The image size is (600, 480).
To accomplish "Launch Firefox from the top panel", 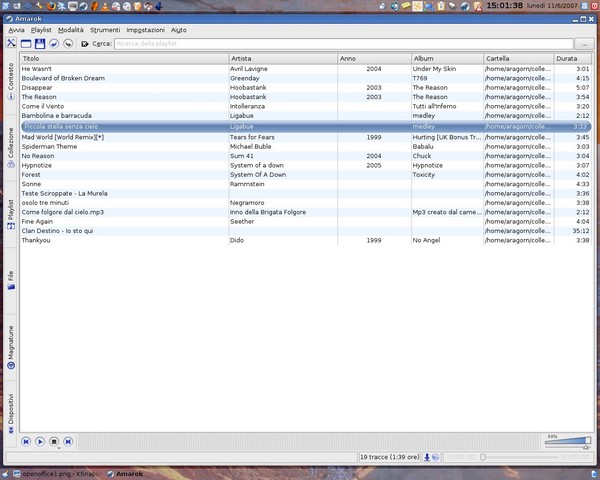I will [51, 6].
